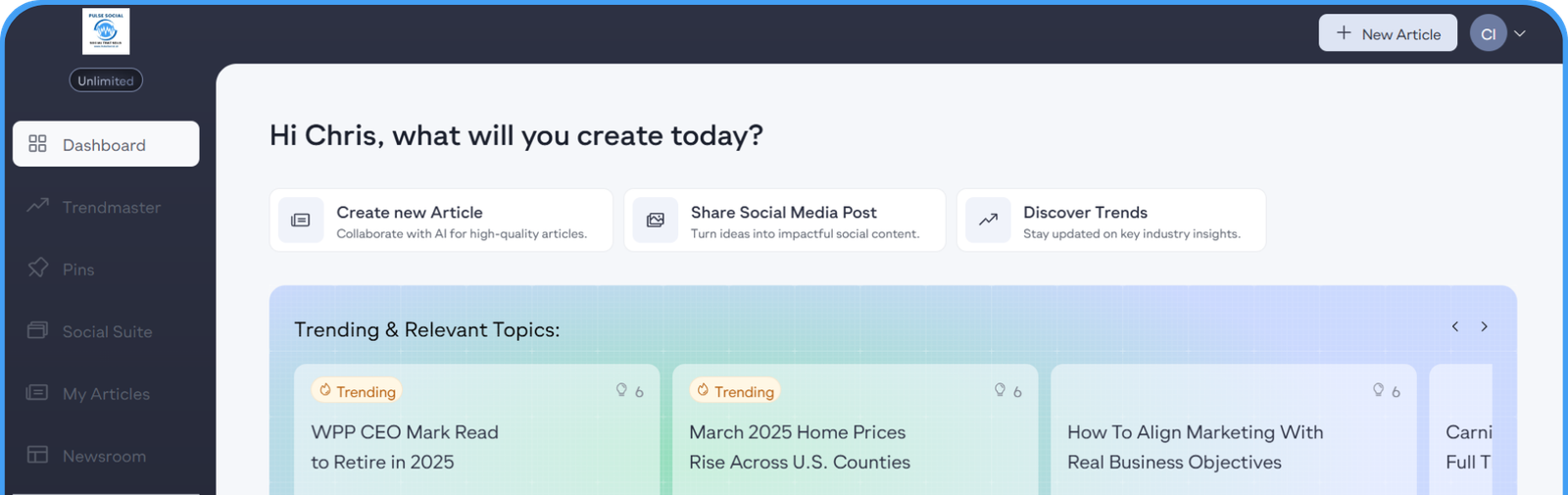Click the Pins pushpin icon

tap(37, 268)
